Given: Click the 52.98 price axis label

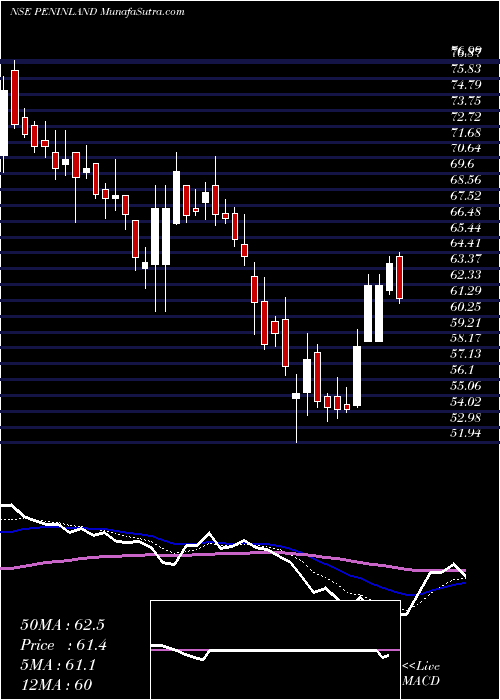Looking at the screenshot, I should tap(466, 417).
